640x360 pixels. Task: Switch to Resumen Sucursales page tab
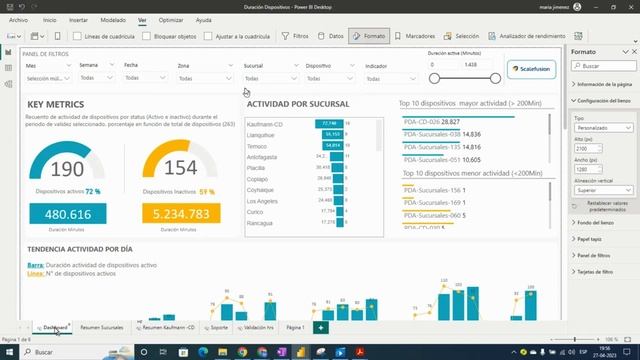point(102,327)
